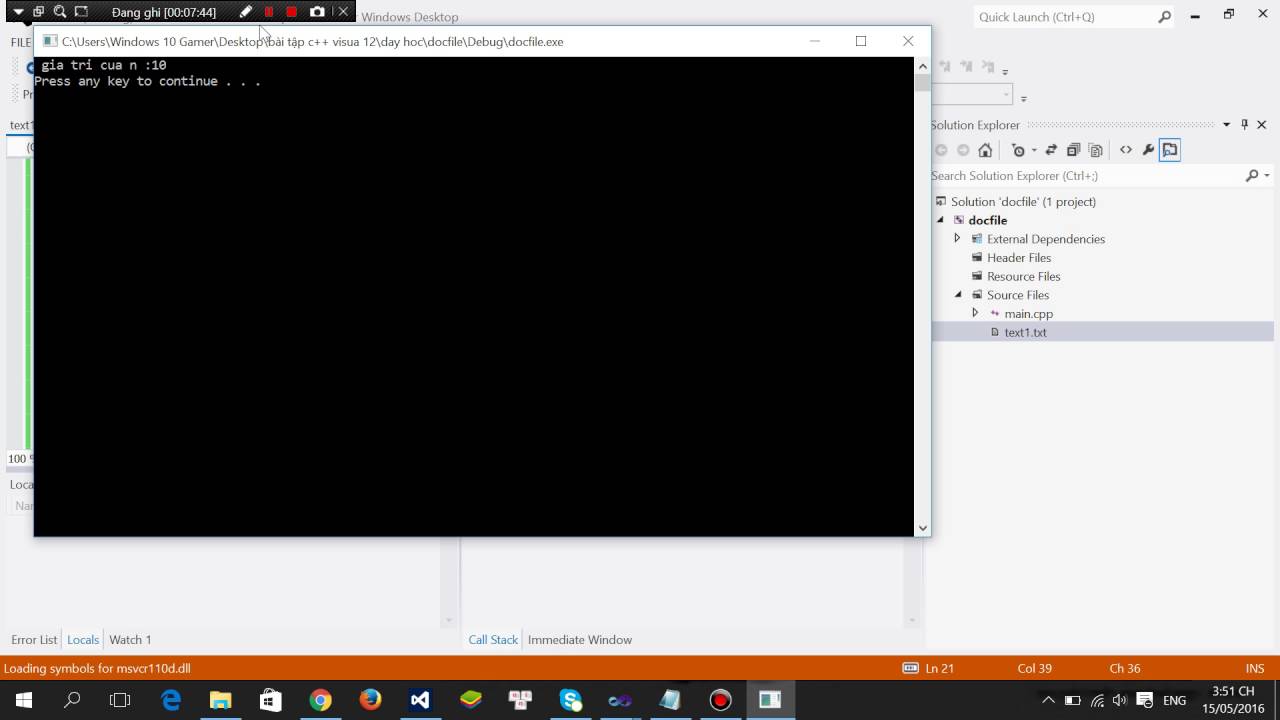This screenshot has height=720, width=1280.
Task: Switch to the Call Stack tab
Action: tap(493, 640)
